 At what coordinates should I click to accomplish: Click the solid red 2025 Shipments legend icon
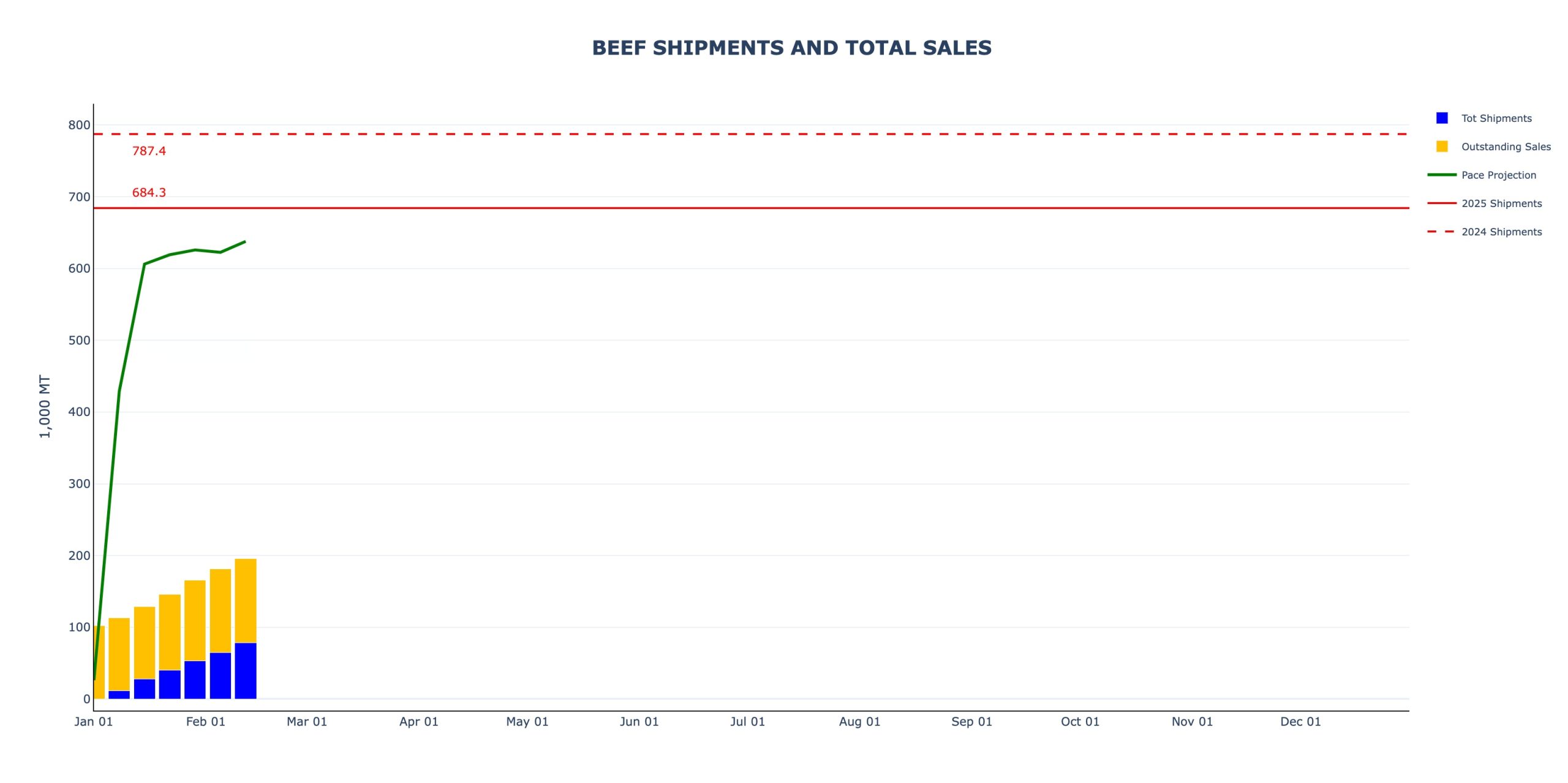1442,203
